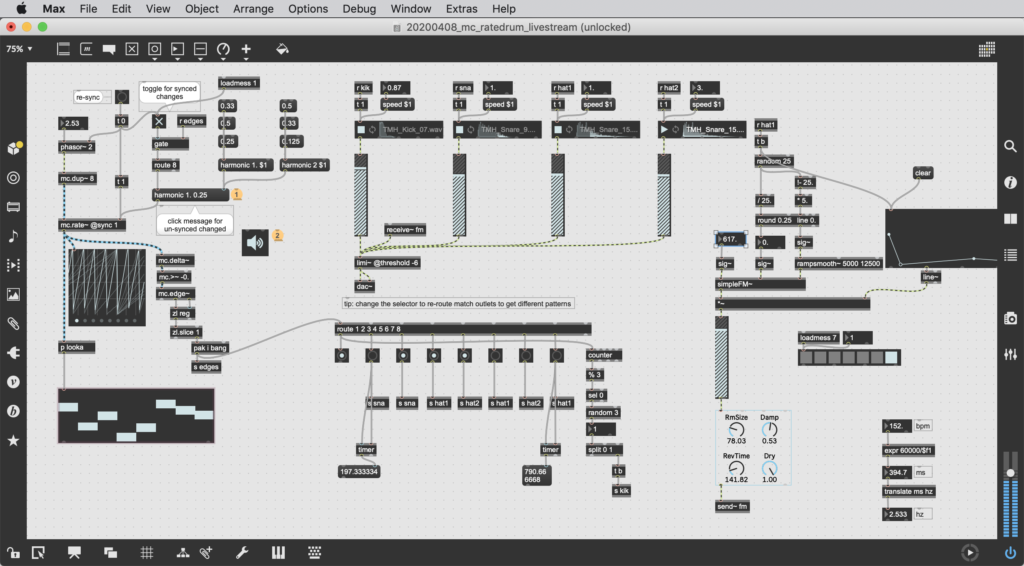Image resolution: width=1024 pixels, height=566 pixels.
Task: Toggle playback square of TMH_Snare_9 player
Action: [460, 129]
